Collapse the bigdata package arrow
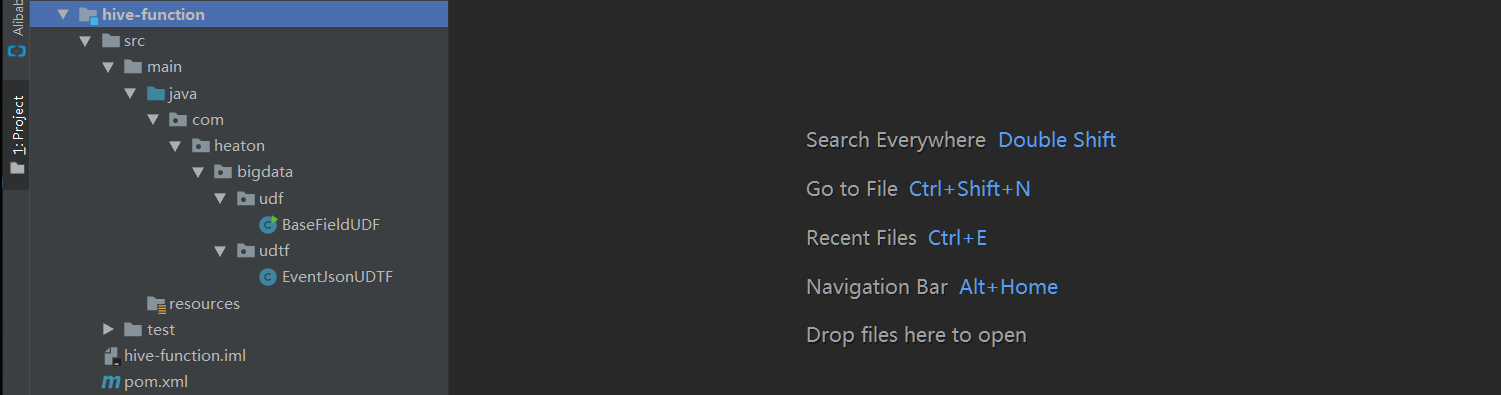 (x=199, y=172)
